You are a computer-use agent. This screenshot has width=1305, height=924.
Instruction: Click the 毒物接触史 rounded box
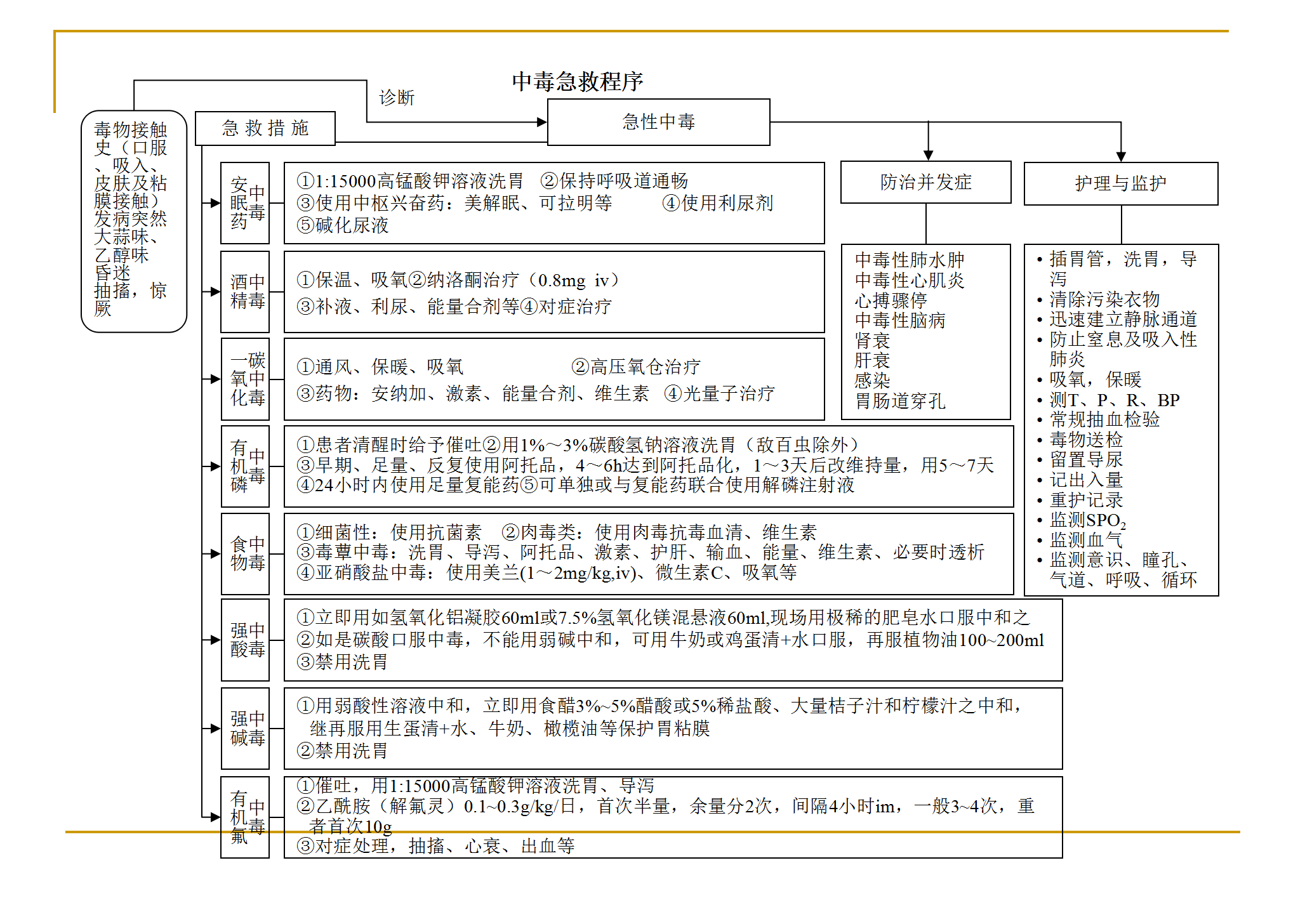(x=134, y=221)
